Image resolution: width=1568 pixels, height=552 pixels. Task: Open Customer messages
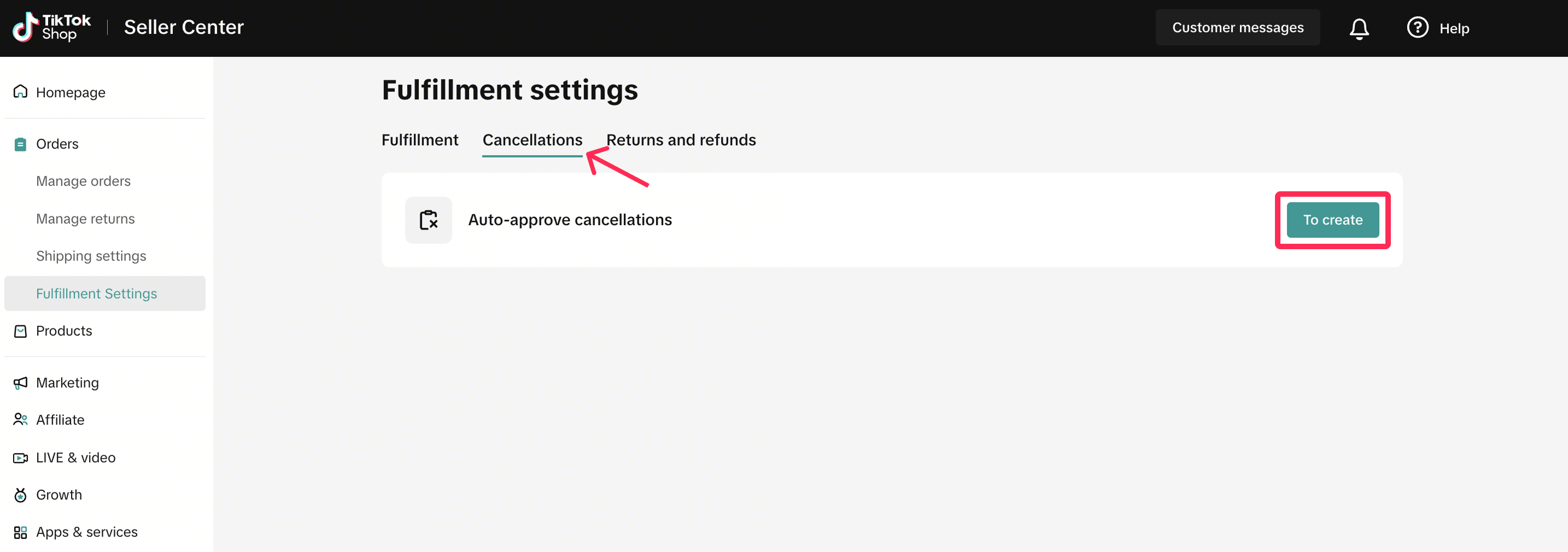pos(1237,27)
